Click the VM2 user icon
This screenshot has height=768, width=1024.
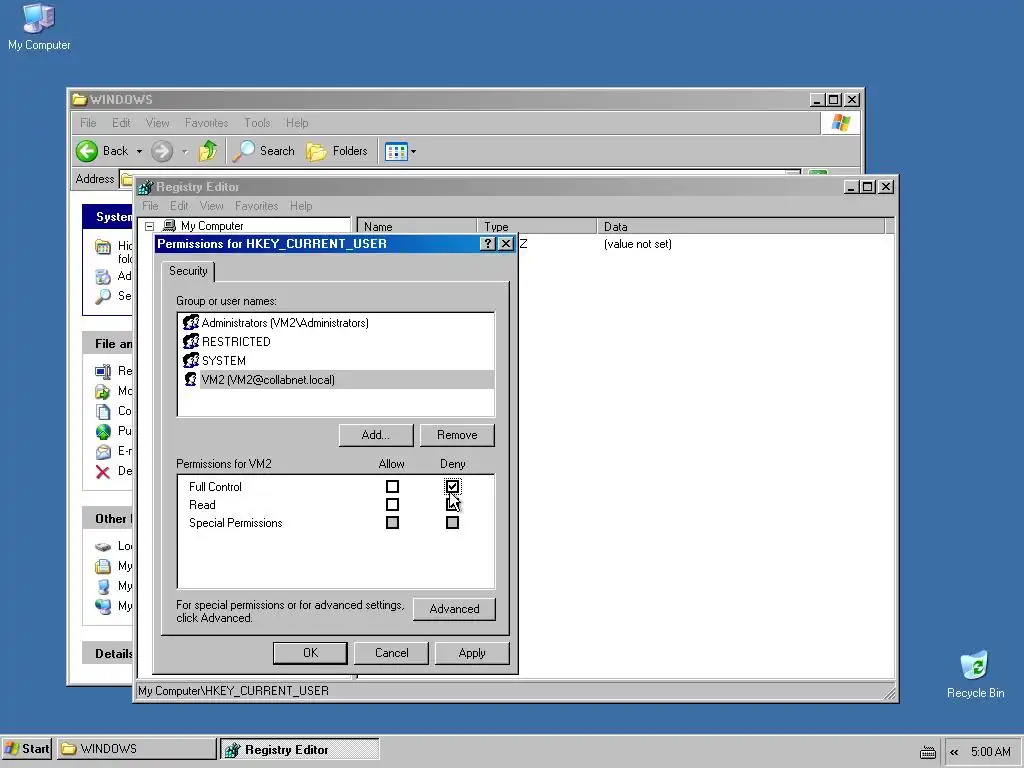[190, 379]
